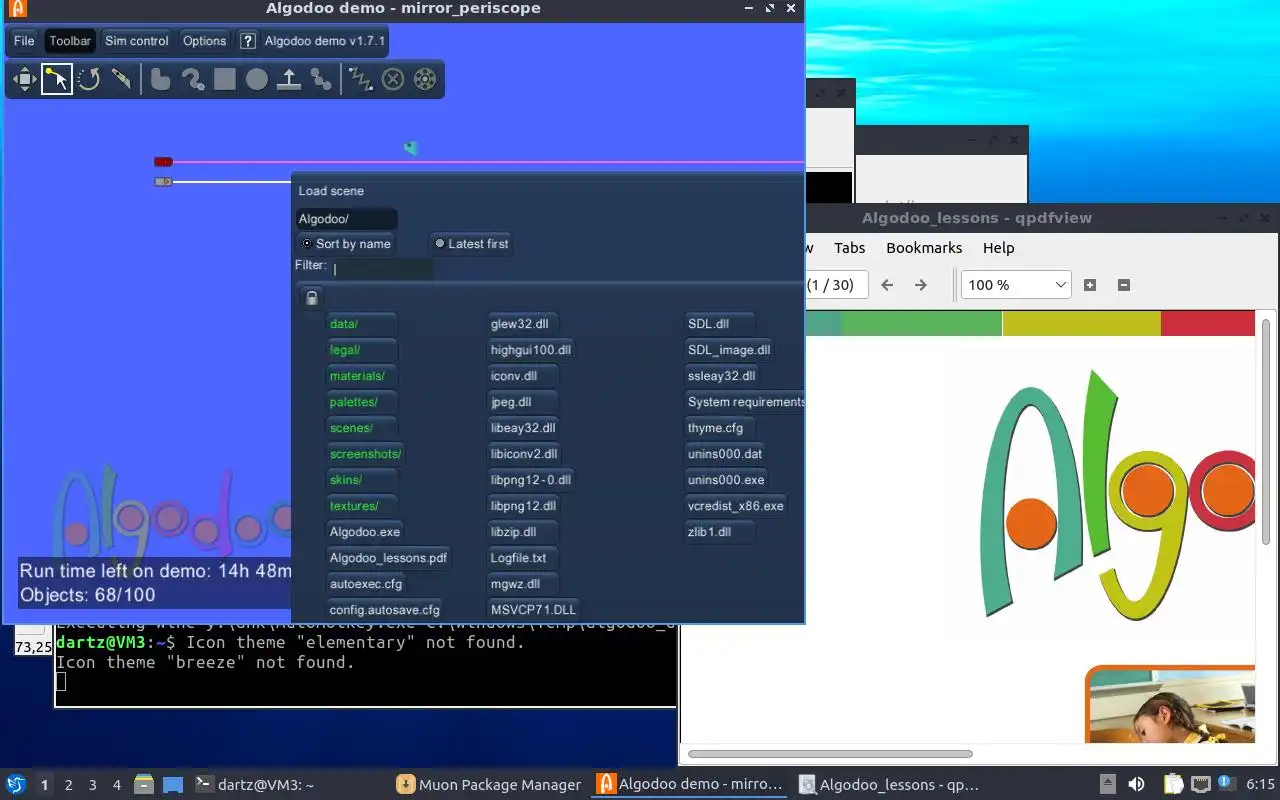
Task: Open the File menu in Algodoo
Action: tap(24, 41)
